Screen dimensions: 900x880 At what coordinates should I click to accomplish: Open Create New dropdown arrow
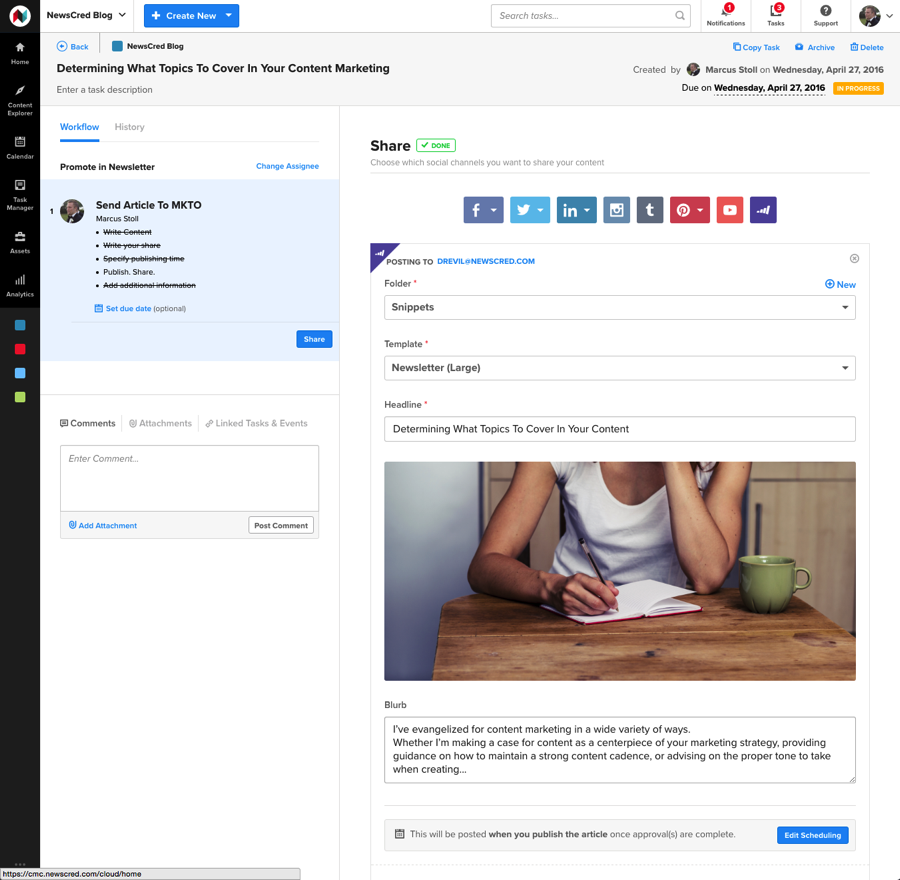pos(229,15)
